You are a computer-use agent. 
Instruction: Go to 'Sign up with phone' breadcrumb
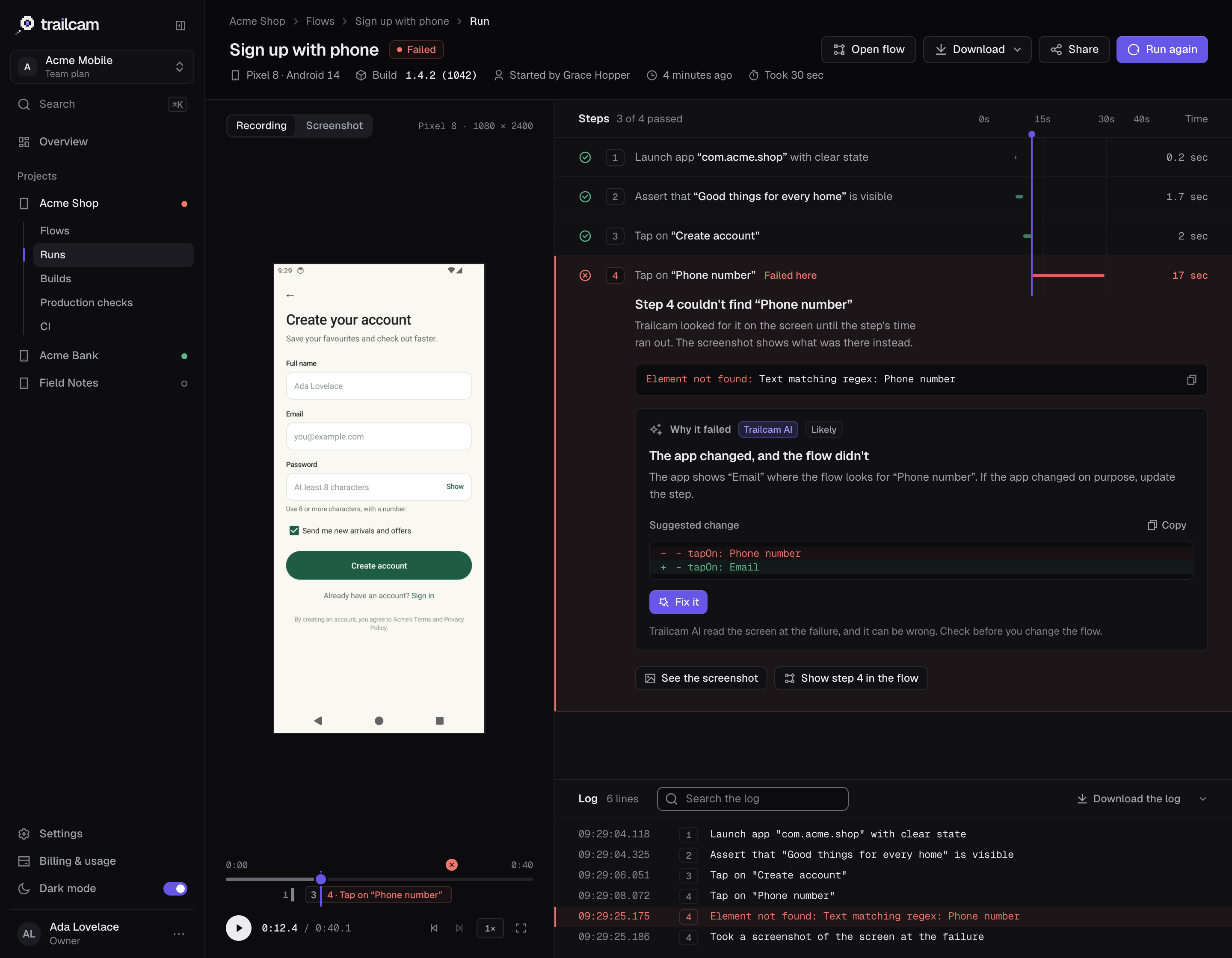coord(402,21)
